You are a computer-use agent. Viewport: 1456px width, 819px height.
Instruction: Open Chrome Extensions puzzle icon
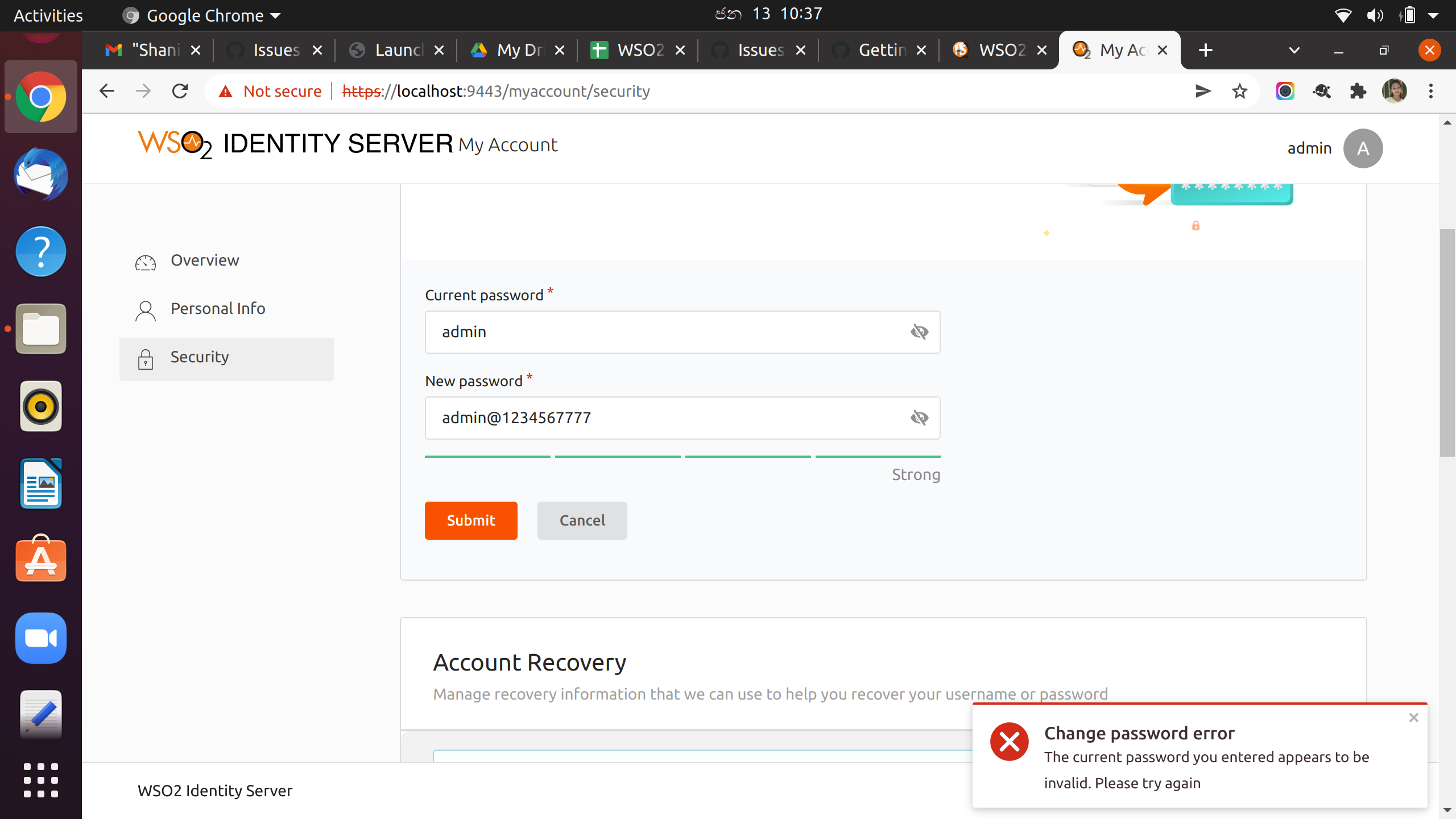[x=1358, y=91]
